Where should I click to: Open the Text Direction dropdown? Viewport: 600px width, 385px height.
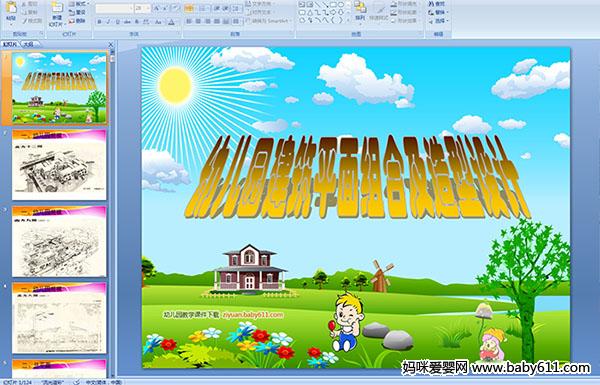(x=260, y=4)
